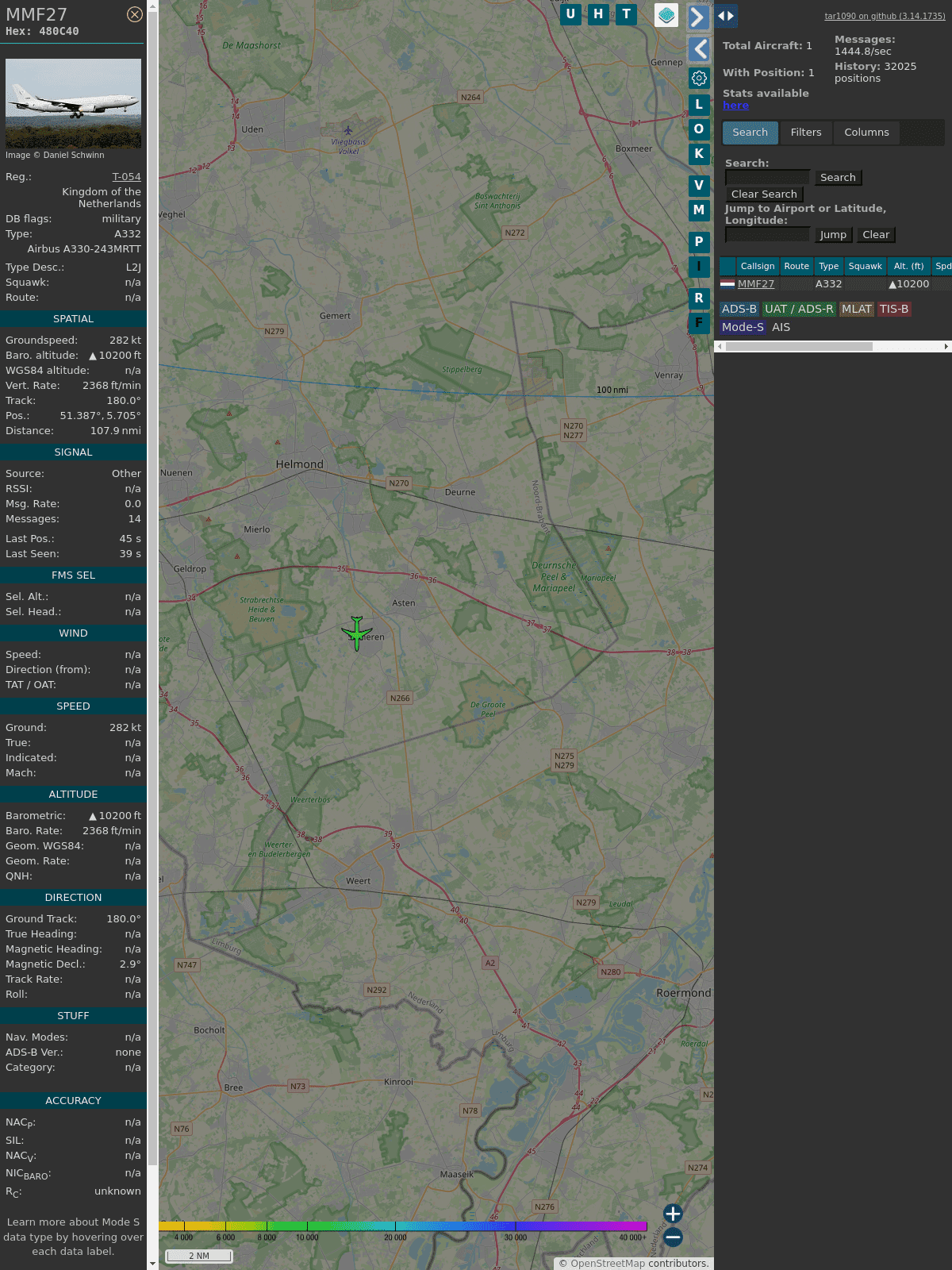This screenshot has width=952, height=1270.
Task: Open tar1090 on github link
Action: click(x=885, y=16)
